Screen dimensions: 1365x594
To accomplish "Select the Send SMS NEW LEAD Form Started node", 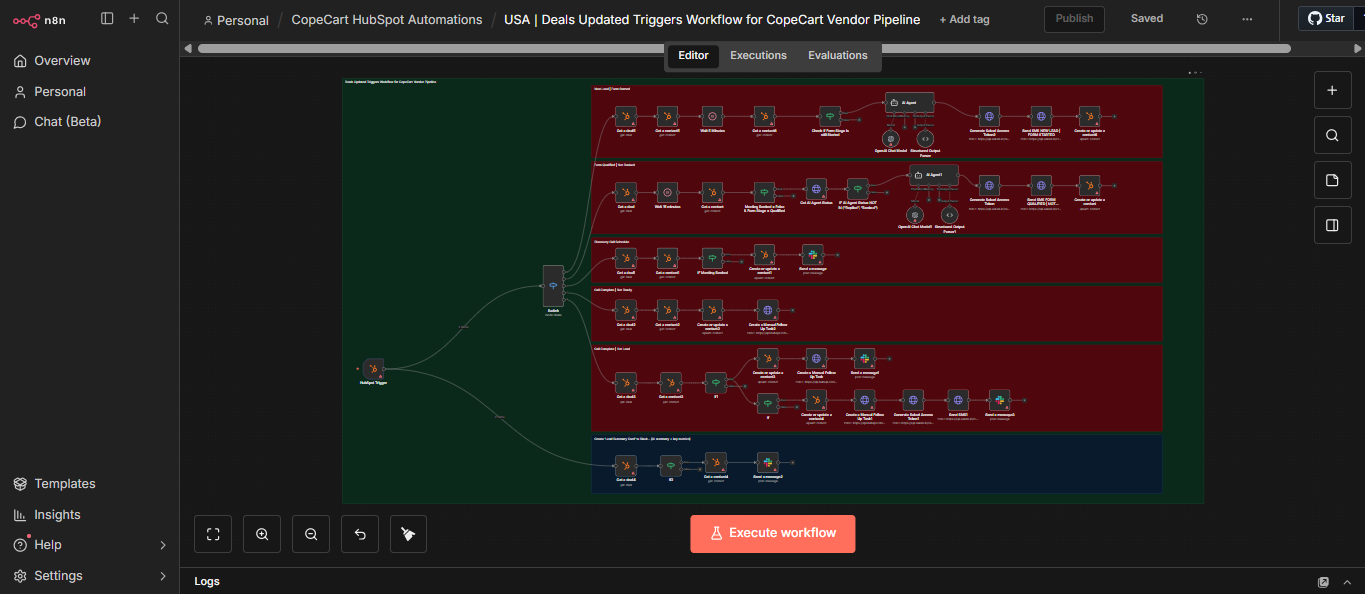I will (1041, 117).
